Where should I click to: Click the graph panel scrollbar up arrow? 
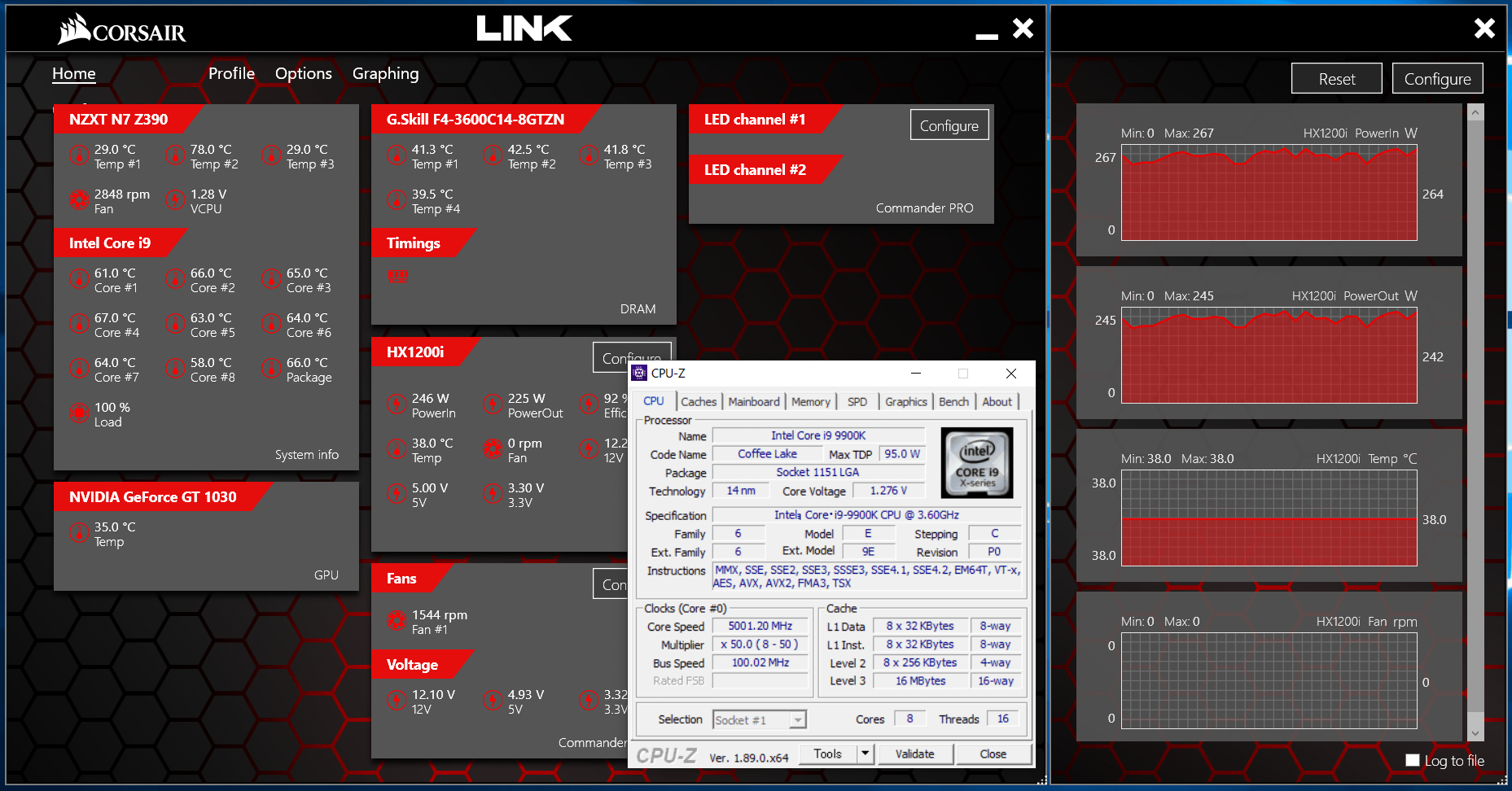[1475, 112]
